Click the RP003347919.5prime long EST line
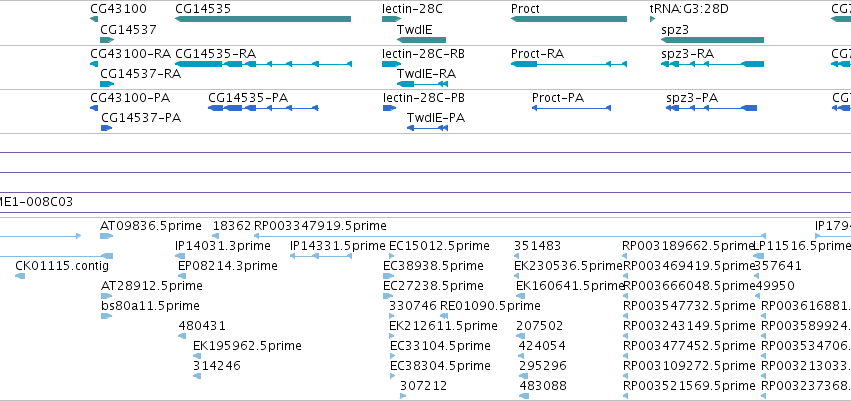Viewport: 851px width, 401px height. click(510, 236)
